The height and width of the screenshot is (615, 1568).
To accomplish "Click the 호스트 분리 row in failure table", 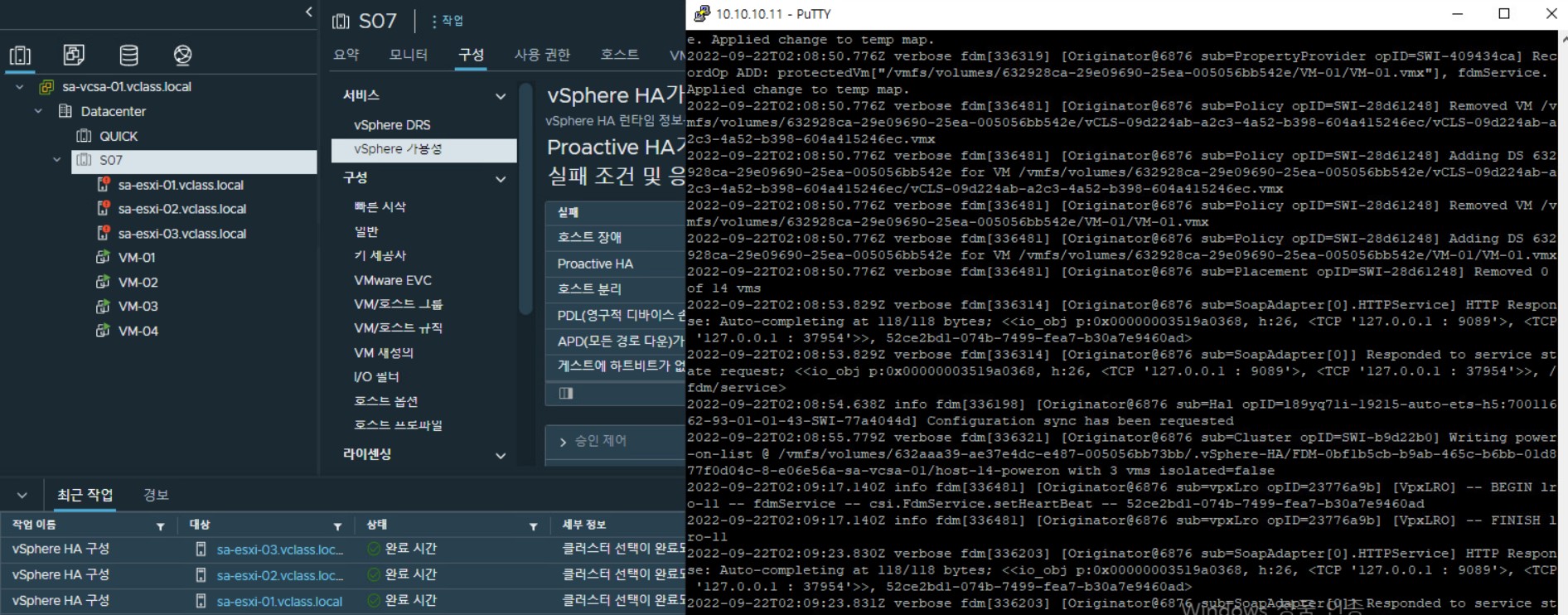I will (x=616, y=289).
